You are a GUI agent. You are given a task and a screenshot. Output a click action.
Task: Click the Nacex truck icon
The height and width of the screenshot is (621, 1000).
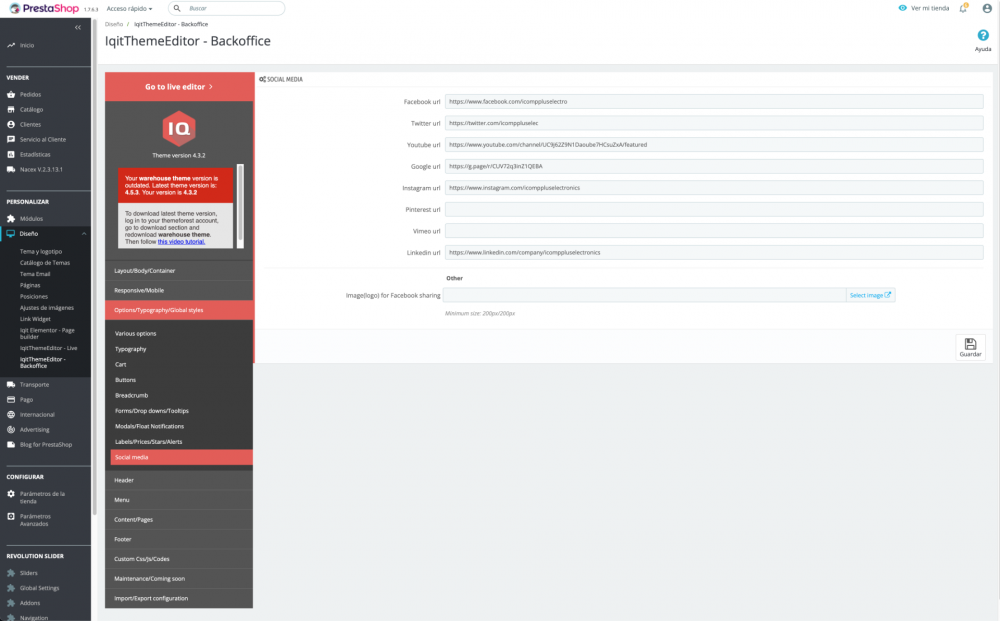tap(11, 170)
